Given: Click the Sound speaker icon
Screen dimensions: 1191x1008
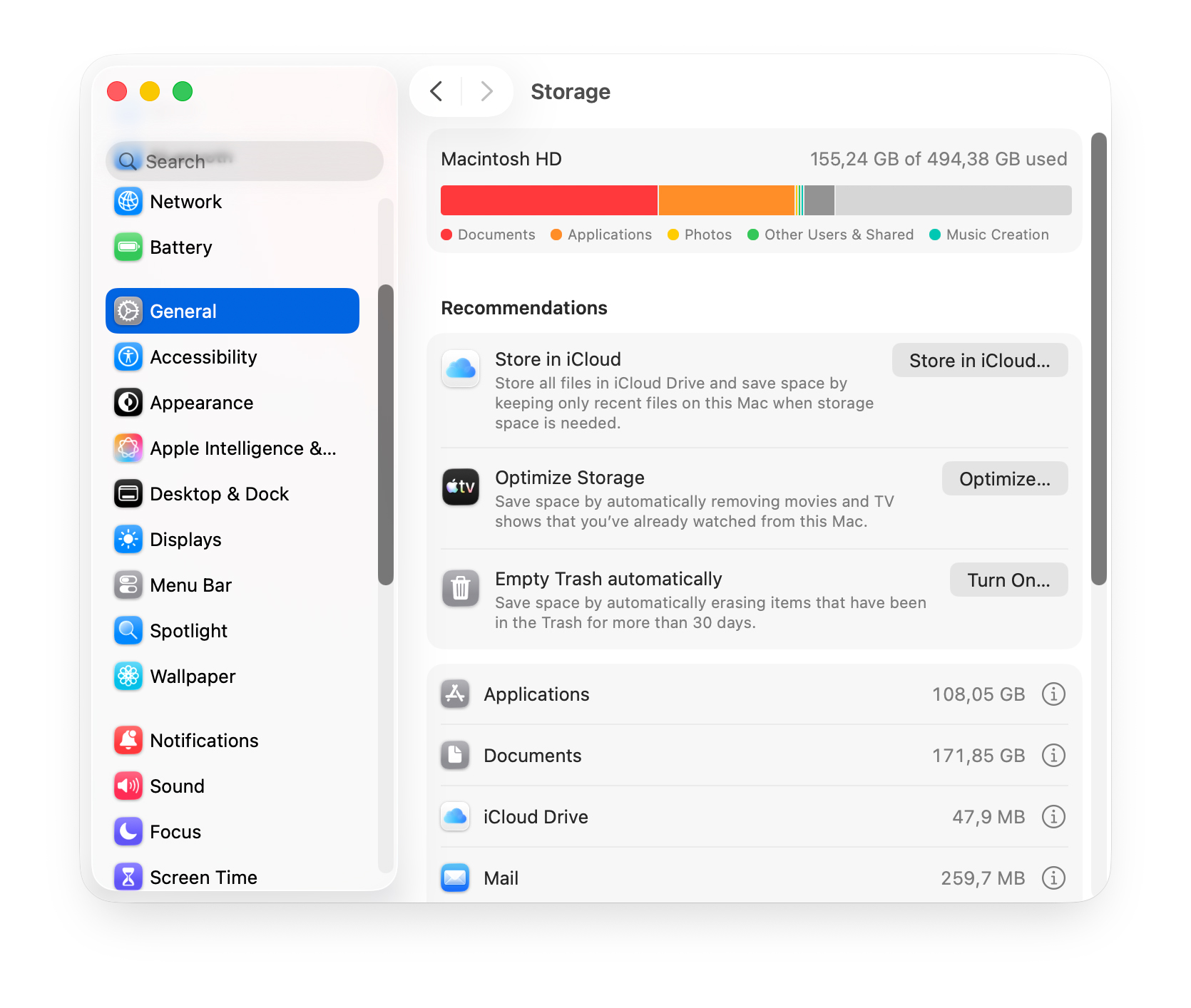Looking at the screenshot, I should click(x=128, y=786).
